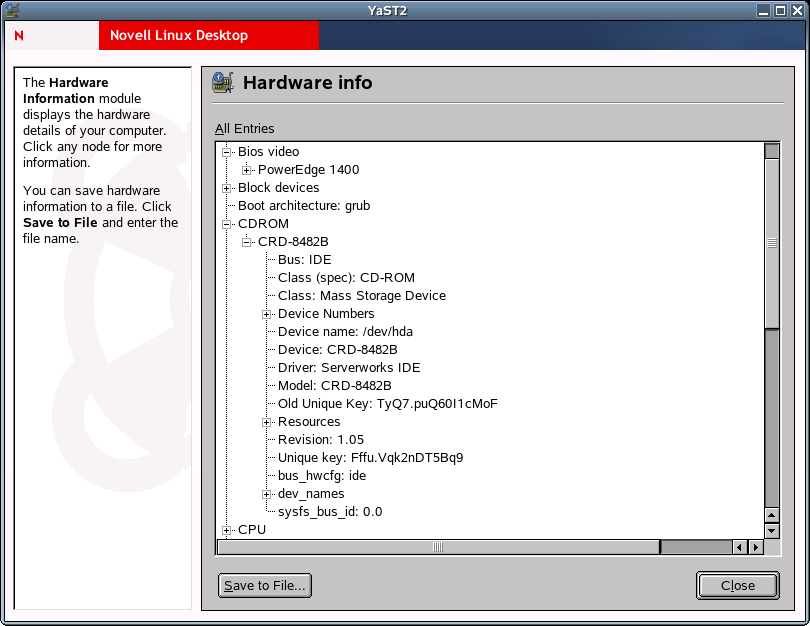Expand the Block devices node
Image resolution: width=810 pixels, height=626 pixels.
click(x=226, y=189)
